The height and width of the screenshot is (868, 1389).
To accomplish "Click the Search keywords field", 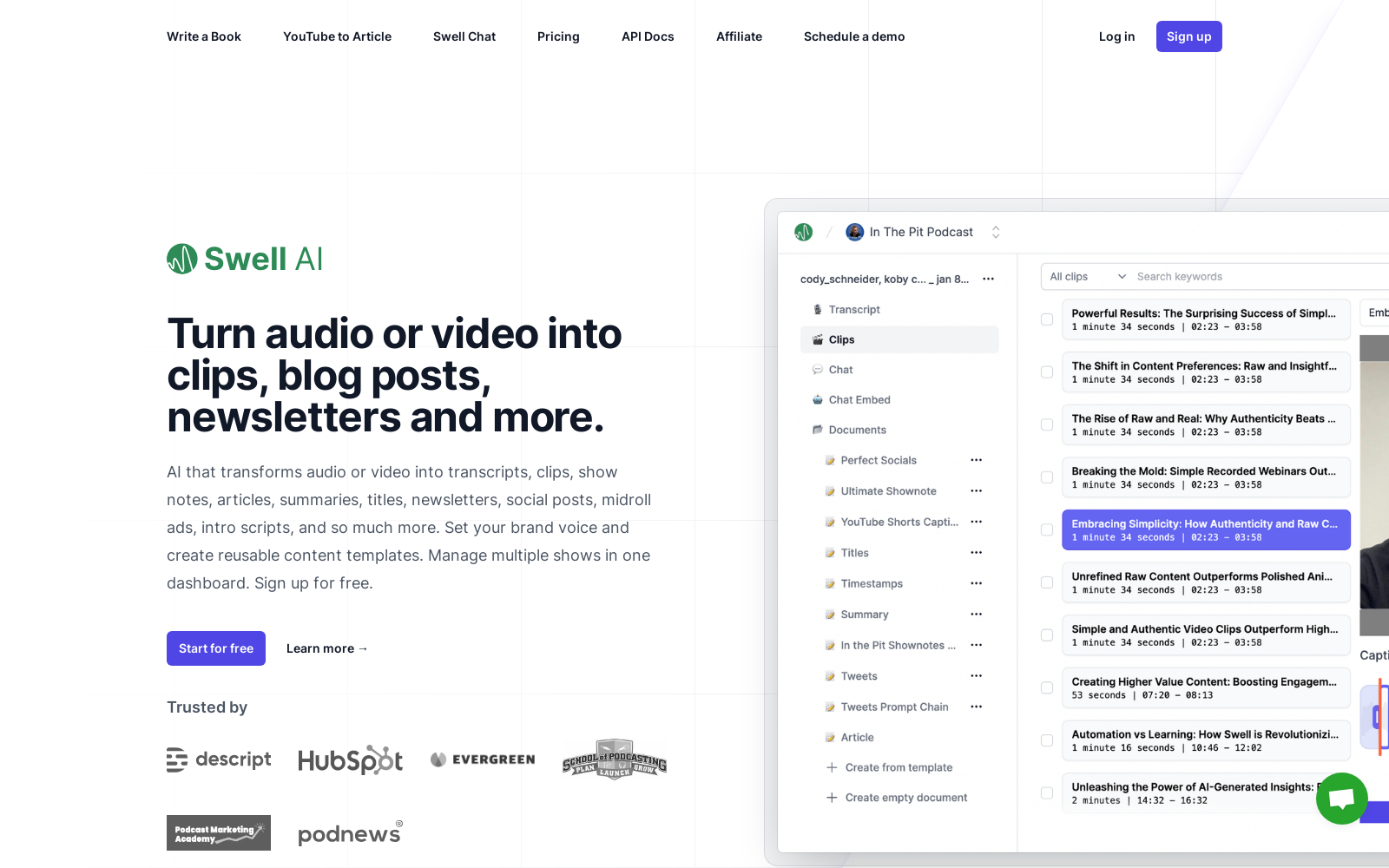I will [1259, 277].
